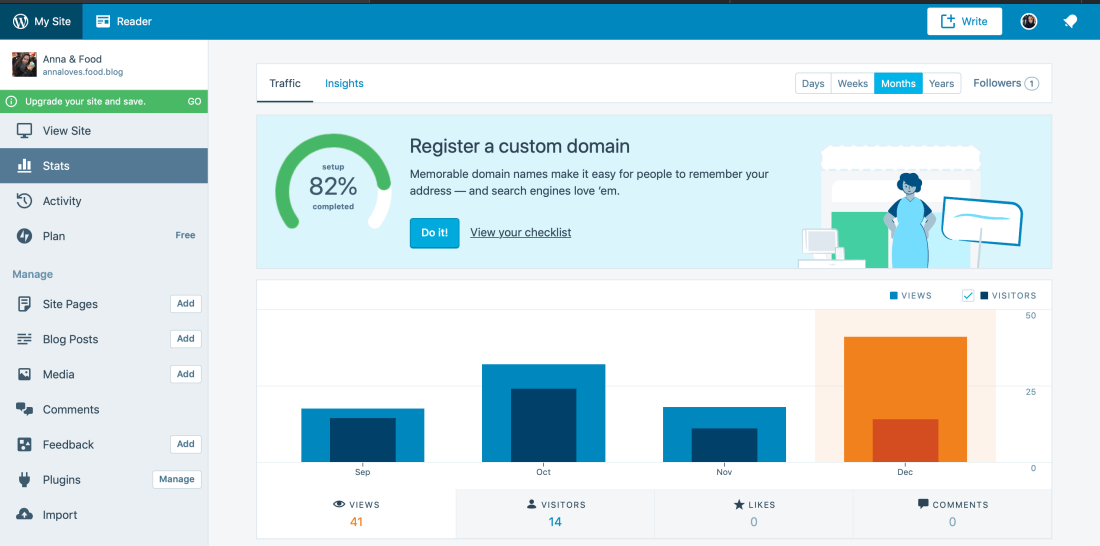Click the Import cloud icon
This screenshot has height=546, width=1100.
tap(24, 515)
